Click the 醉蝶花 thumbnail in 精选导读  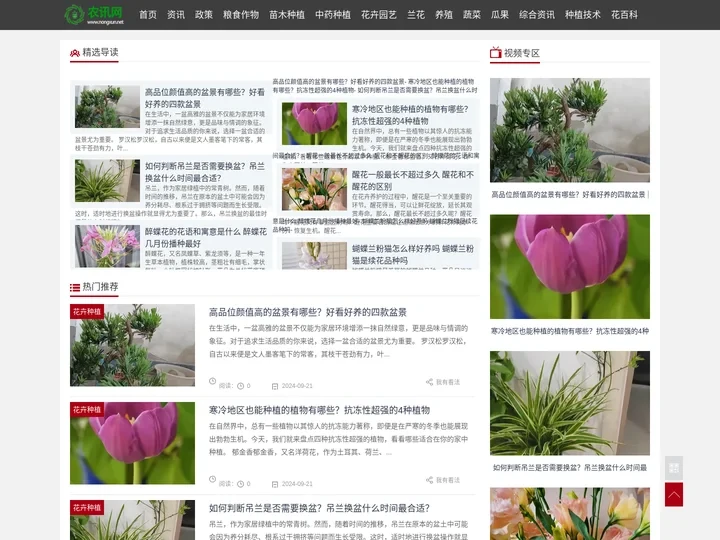point(107,246)
